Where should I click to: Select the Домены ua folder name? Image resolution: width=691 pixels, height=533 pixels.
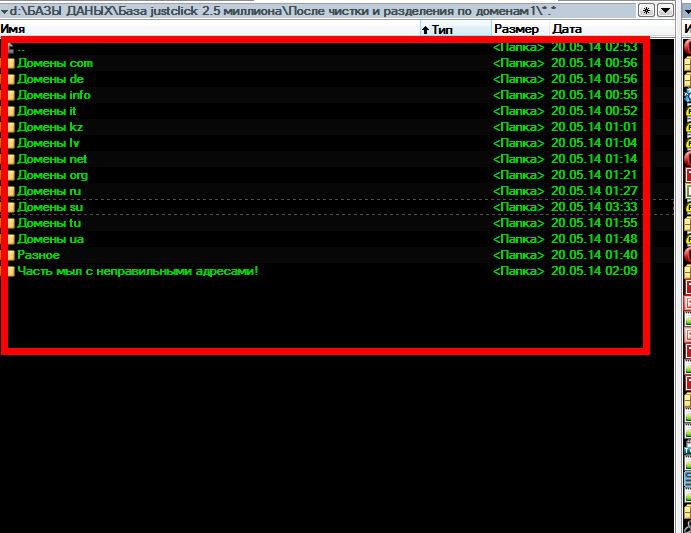click(50, 239)
